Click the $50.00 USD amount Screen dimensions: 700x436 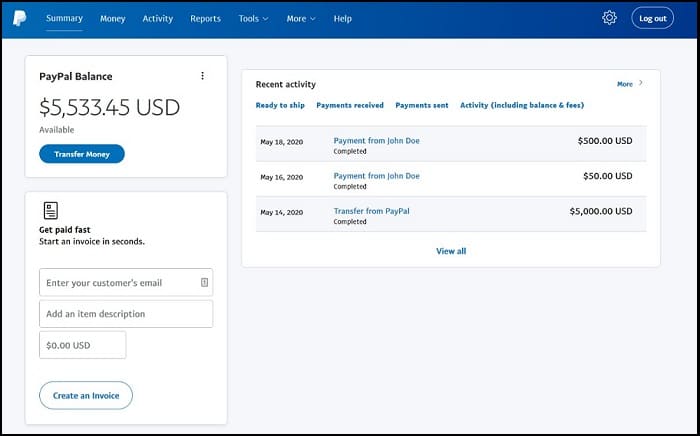pyautogui.click(x=608, y=176)
